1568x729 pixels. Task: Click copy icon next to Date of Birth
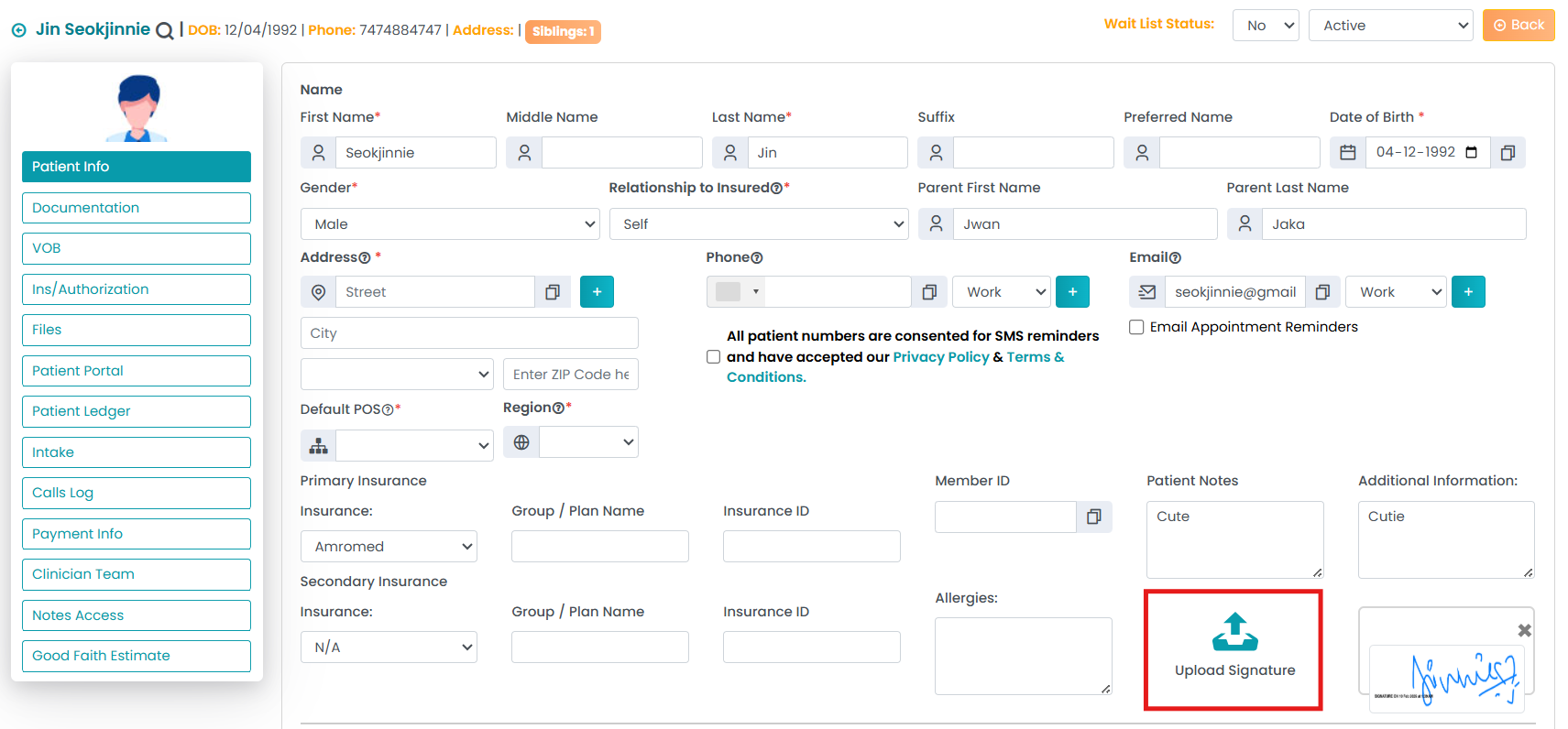[x=1508, y=153]
